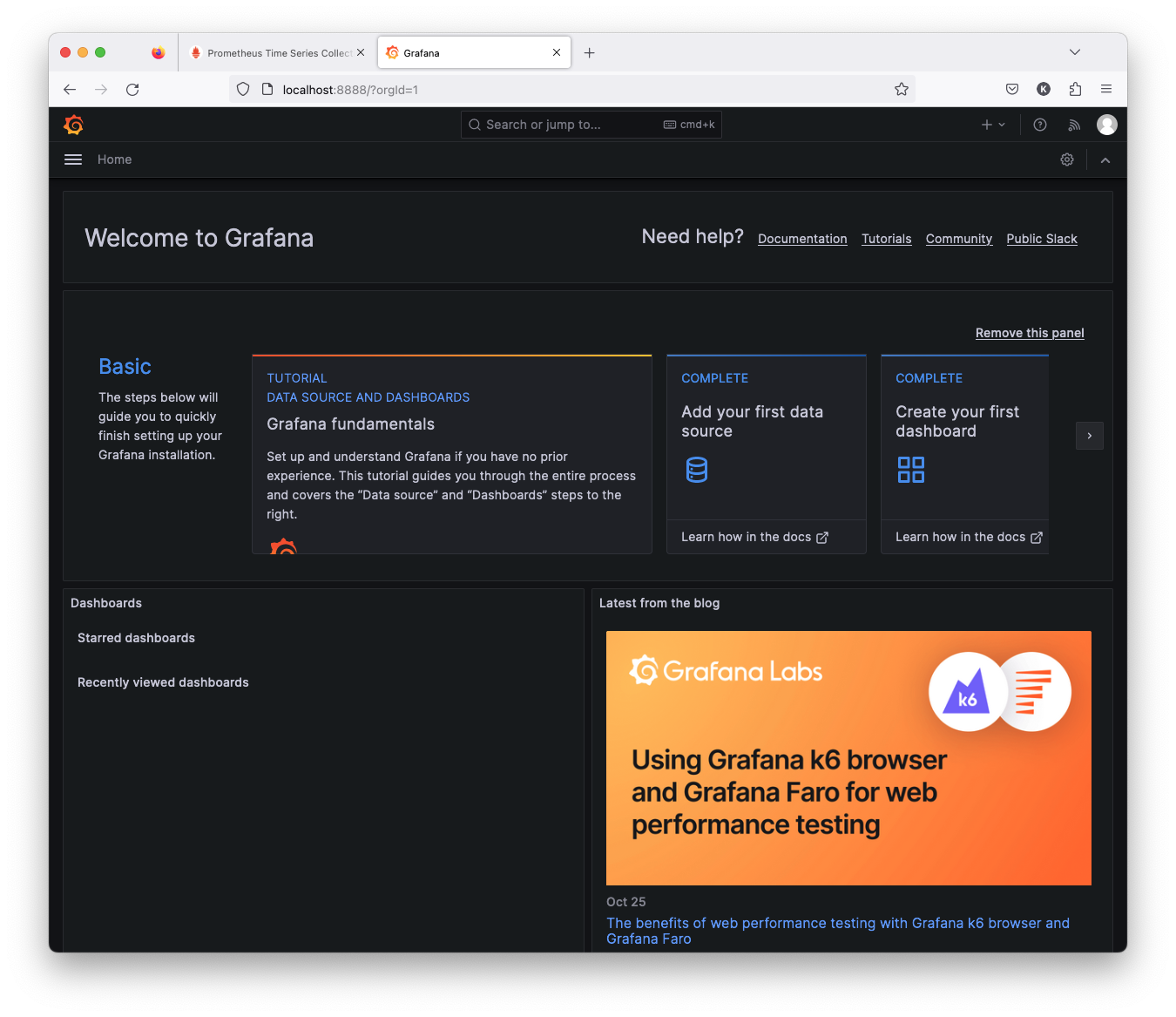Open the Pocket save icon
This screenshot has width=1176, height=1017.
(x=1012, y=89)
